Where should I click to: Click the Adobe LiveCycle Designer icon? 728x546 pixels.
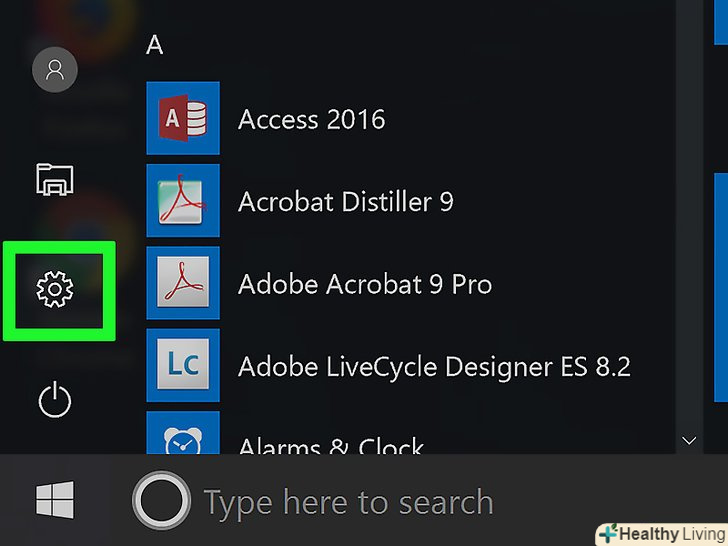point(183,366)
